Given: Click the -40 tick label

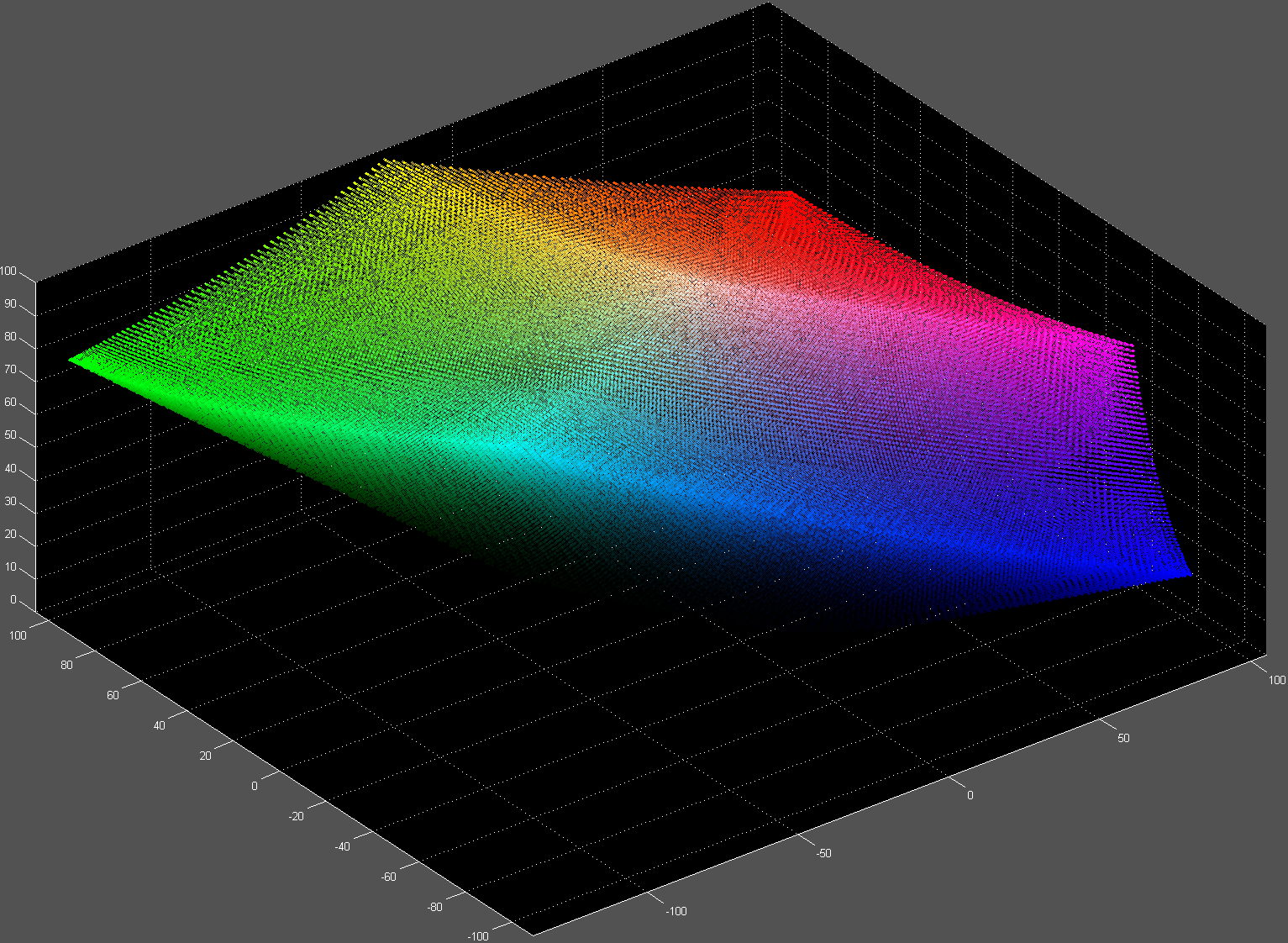Looking at the screenshot, I should [x=343, y=847].
